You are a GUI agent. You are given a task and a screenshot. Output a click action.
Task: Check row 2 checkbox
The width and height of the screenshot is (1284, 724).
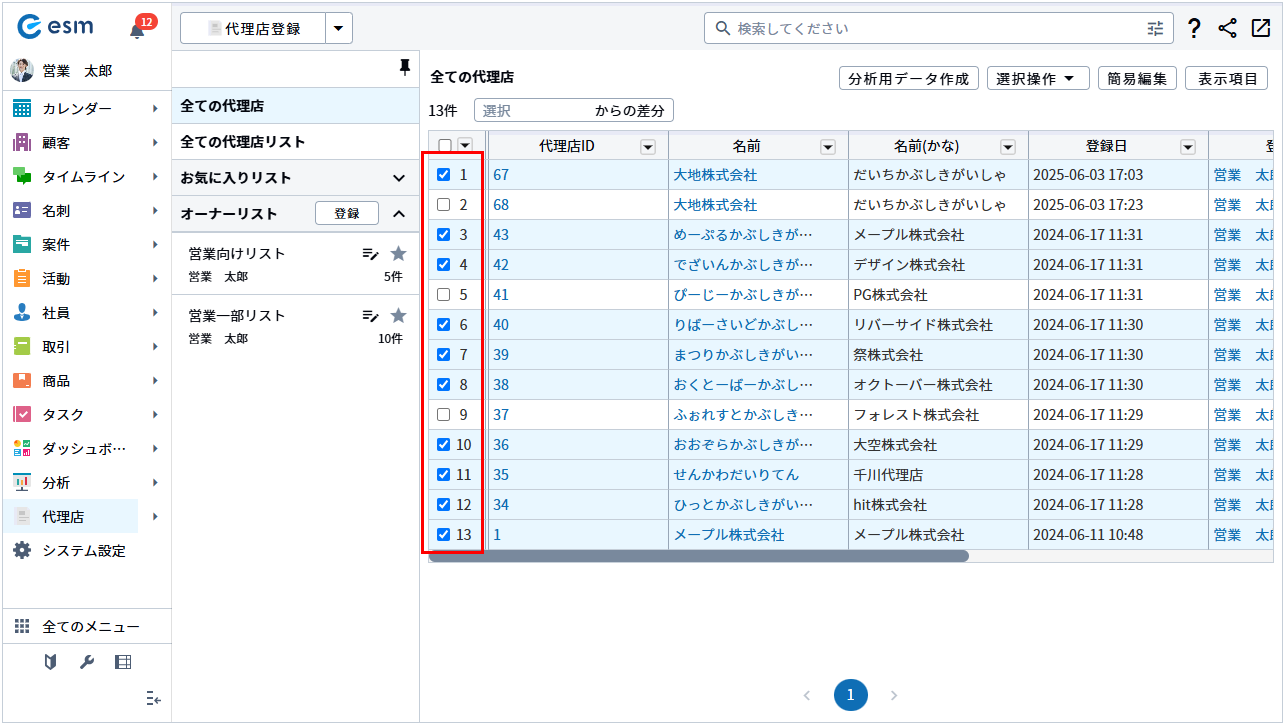[x=444, y=205]
